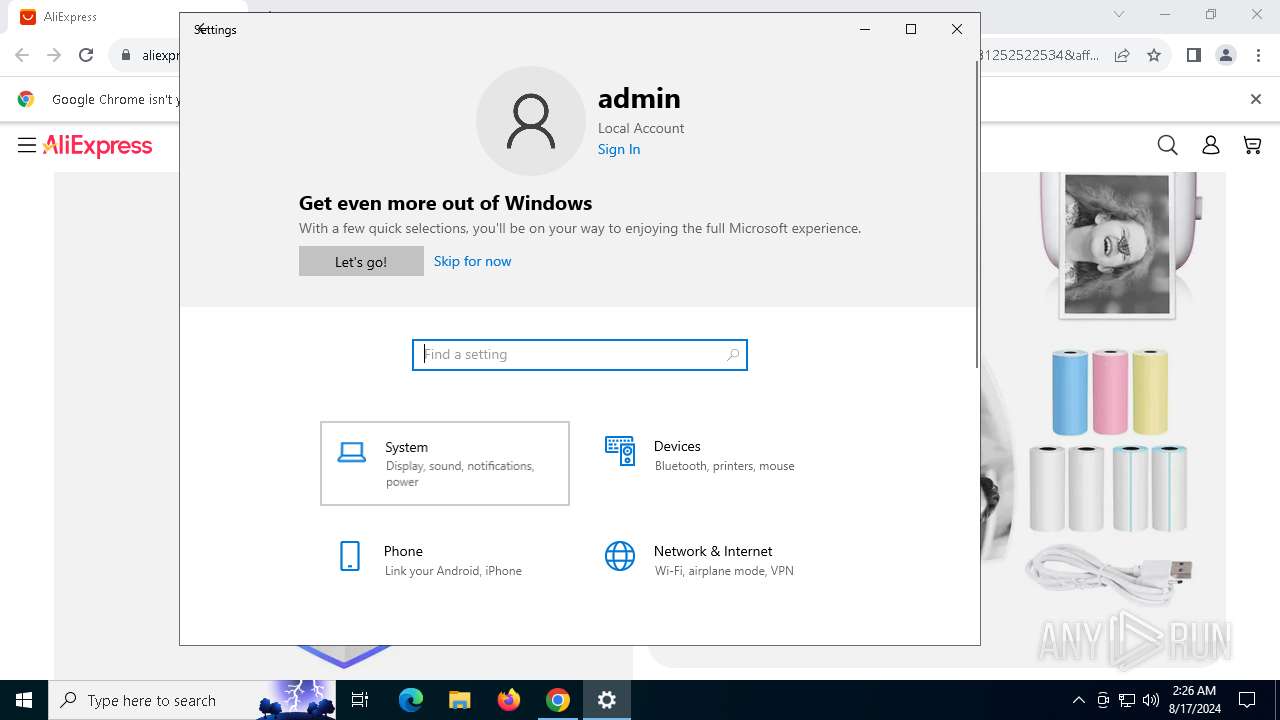The height and width of the screenshot is (720, 1280).
Task: Go back in Chrome browser
Action: [22, 55]
